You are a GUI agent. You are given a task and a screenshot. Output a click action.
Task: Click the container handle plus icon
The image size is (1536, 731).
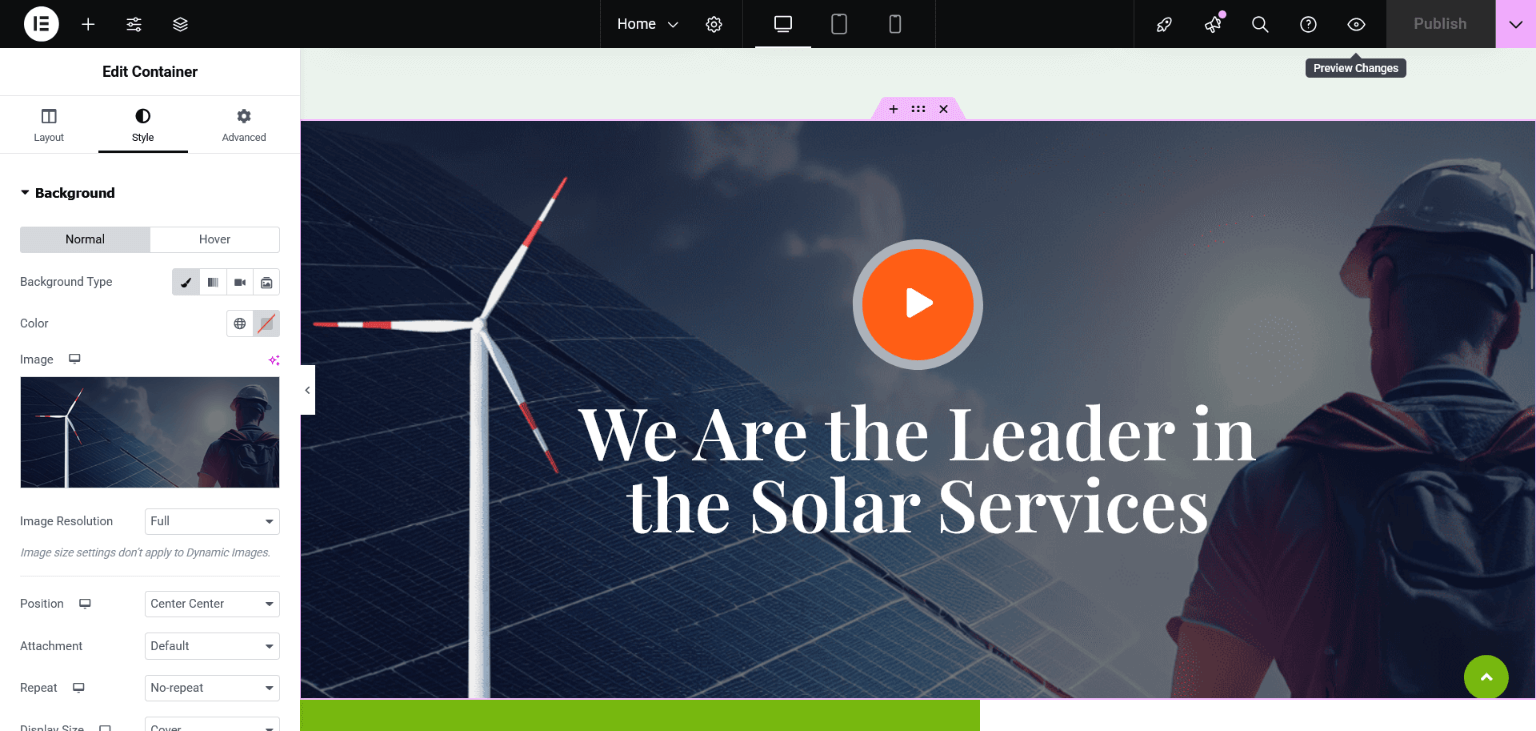(x=893, y=109)
